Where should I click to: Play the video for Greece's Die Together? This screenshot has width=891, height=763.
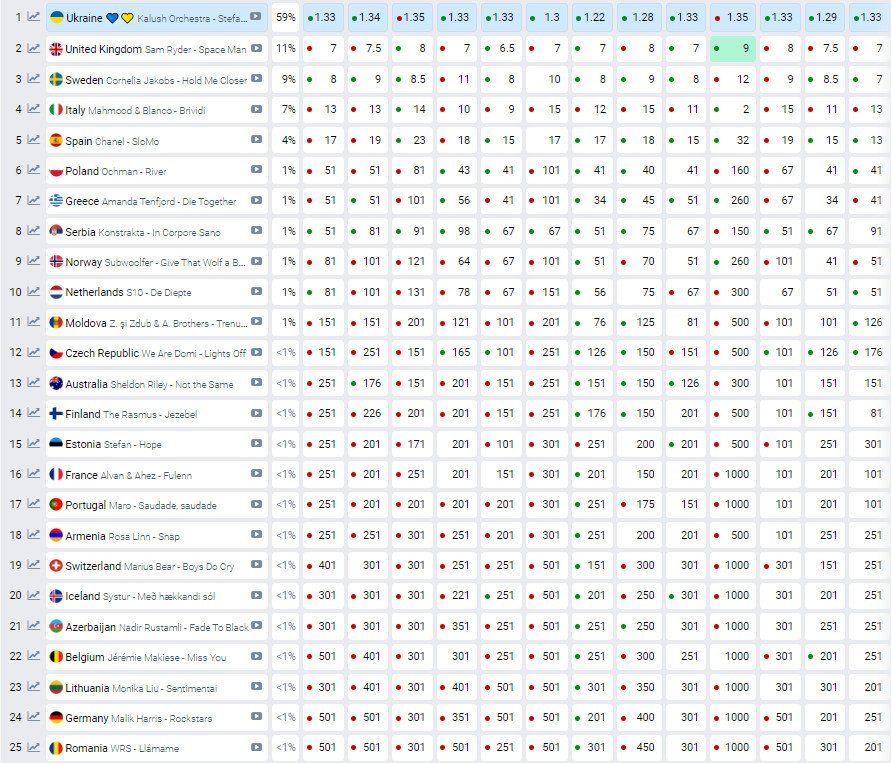coord(256,200)
